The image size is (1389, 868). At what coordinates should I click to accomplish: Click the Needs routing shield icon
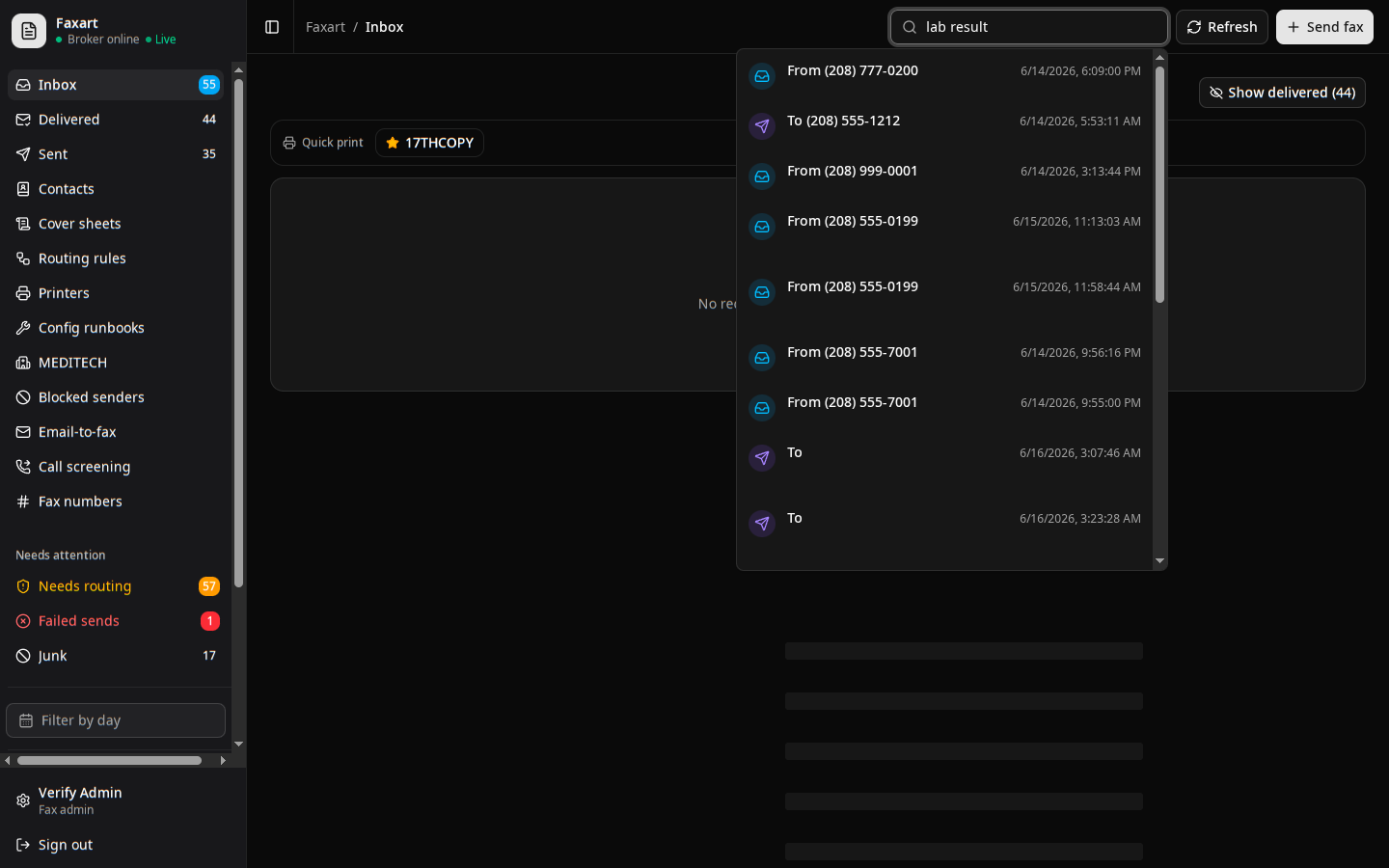coord(23,586)
